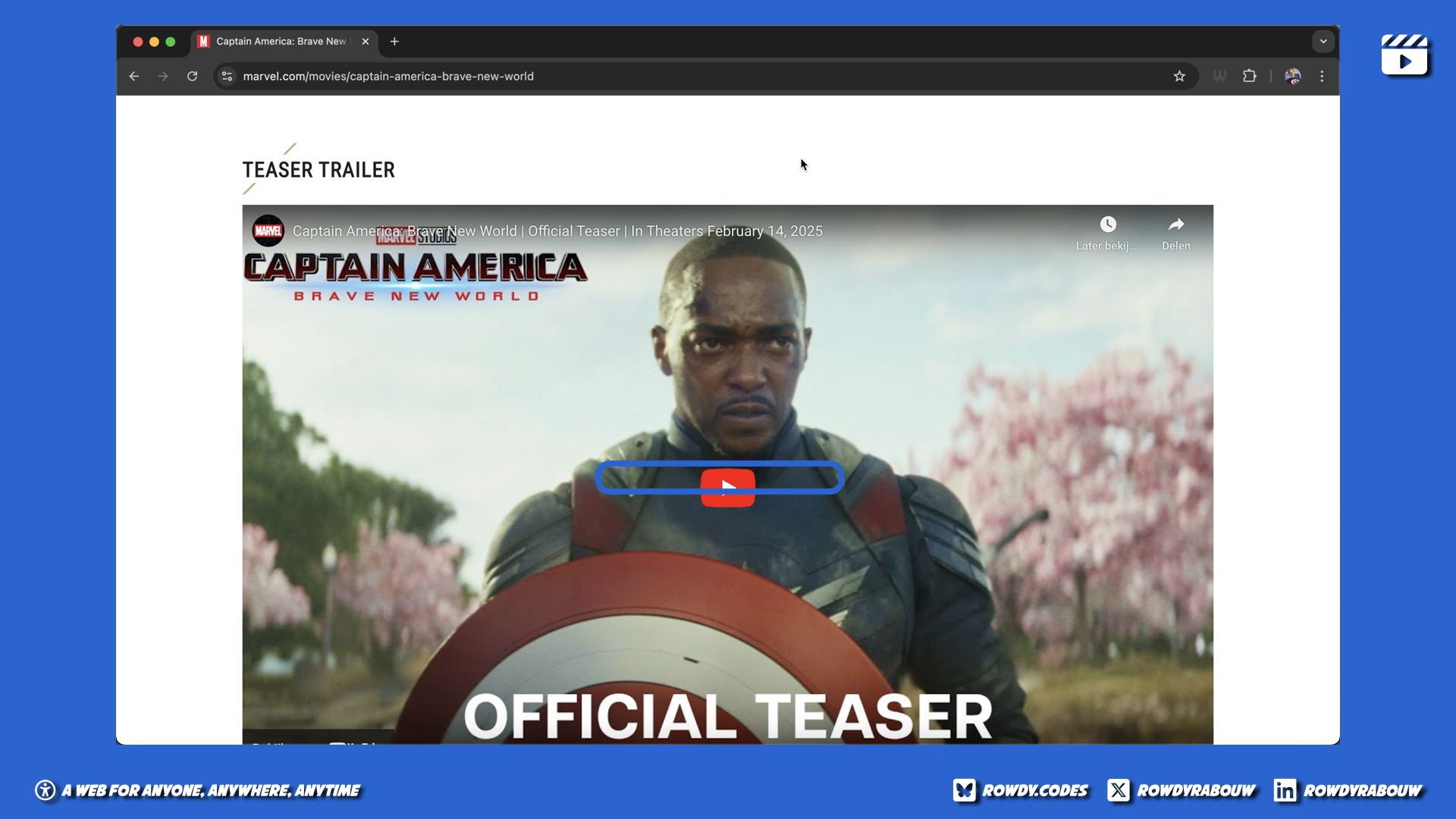1456x819 pixels.
Task: Expand the tab search dropdown arrow
Action: 1323,42
